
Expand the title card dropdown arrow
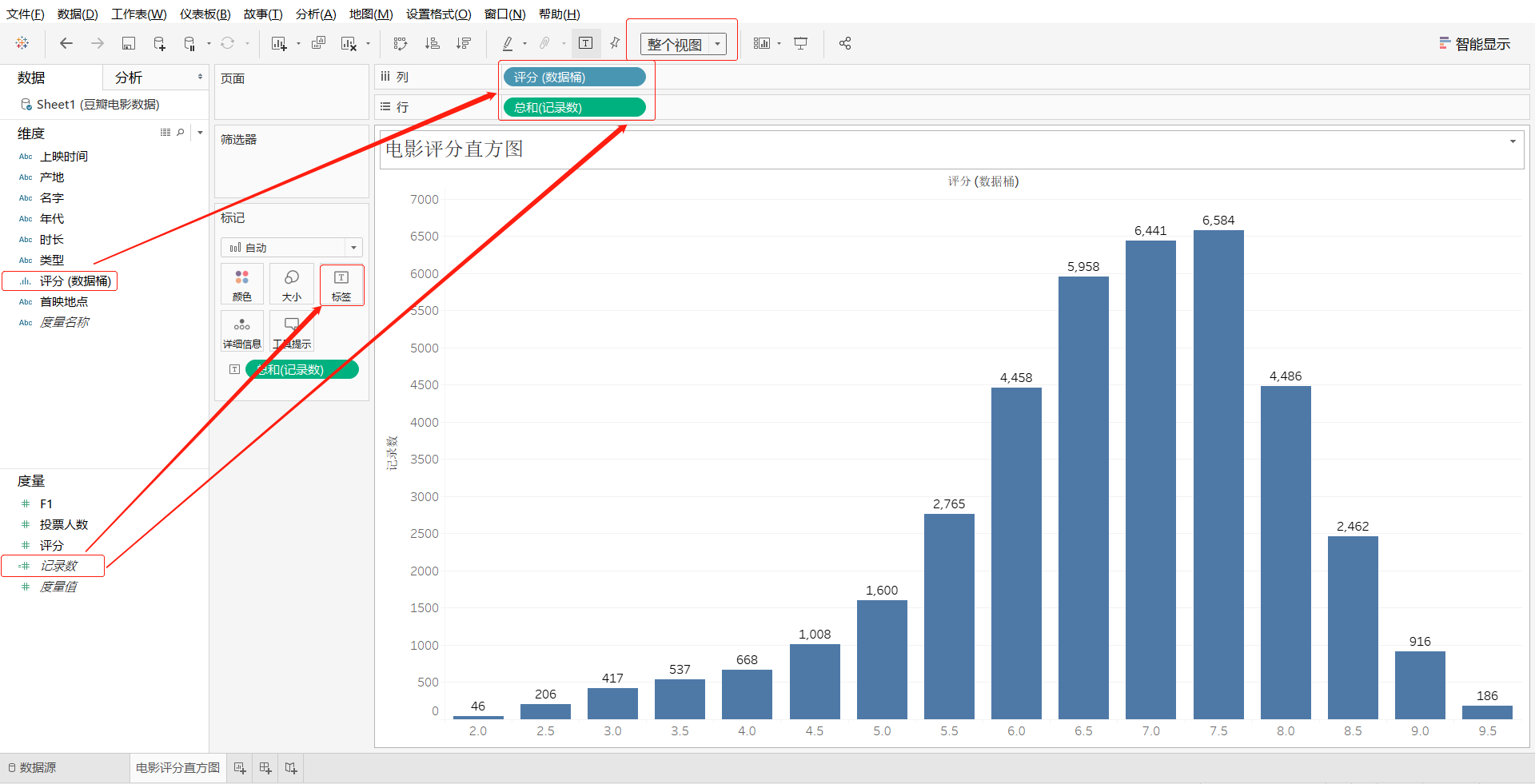click(1513, 141)
